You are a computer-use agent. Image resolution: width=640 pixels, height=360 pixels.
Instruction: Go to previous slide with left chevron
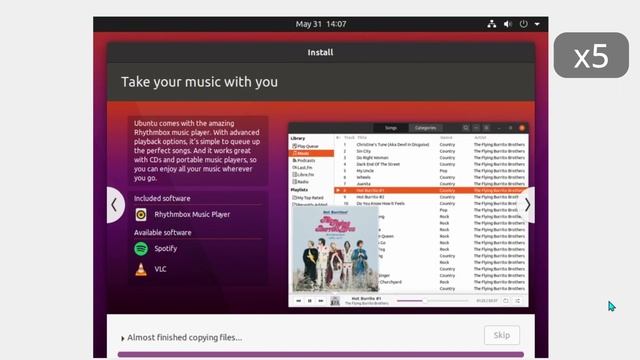(x=115, y=205)
